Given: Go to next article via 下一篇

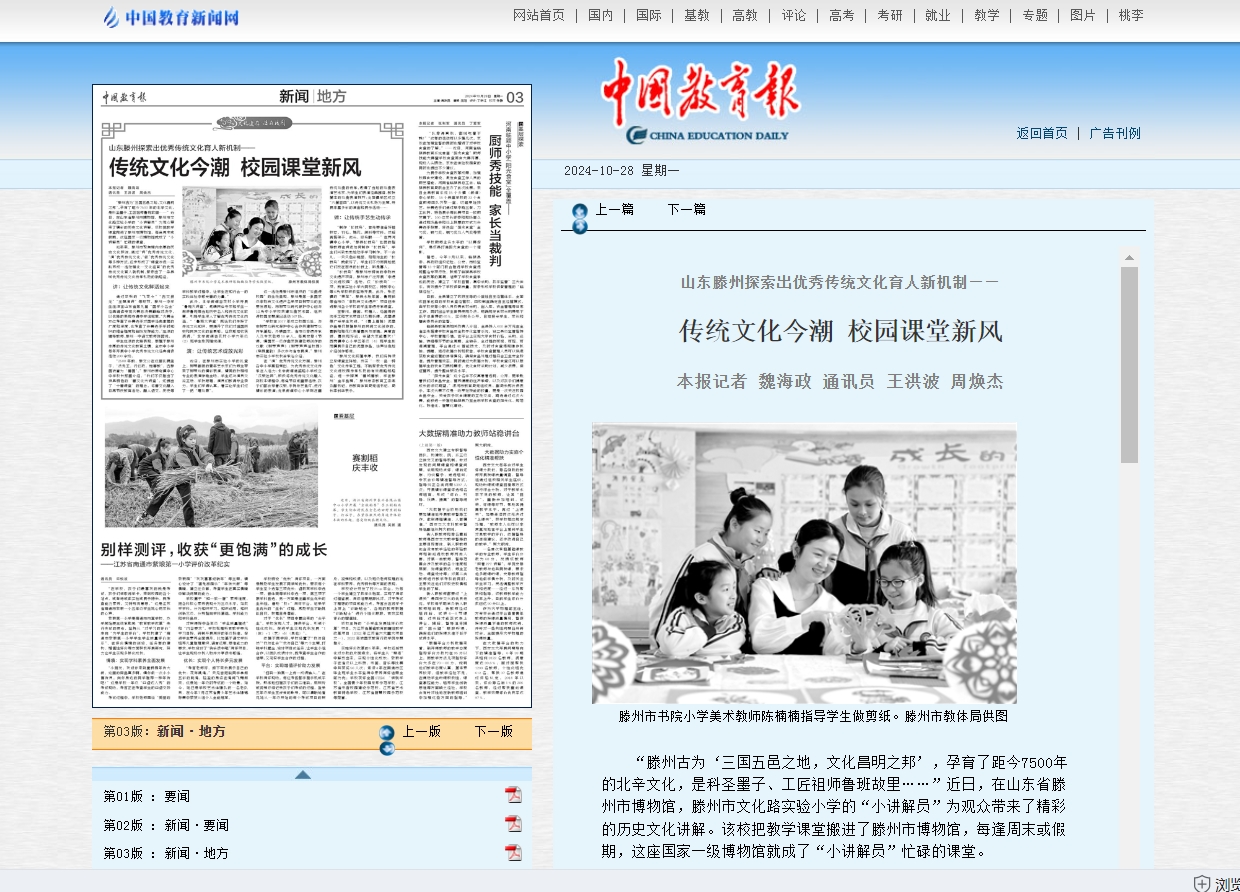Looking at the screenshot, I should point(687,209).
